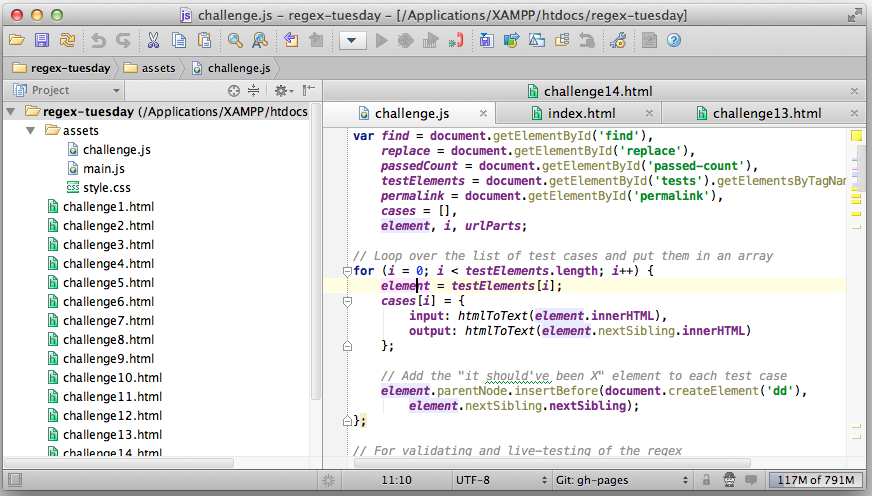The image size is (872, 496).
Task: Undo the last edit via toolbar
Action: [x=98, y=41]
